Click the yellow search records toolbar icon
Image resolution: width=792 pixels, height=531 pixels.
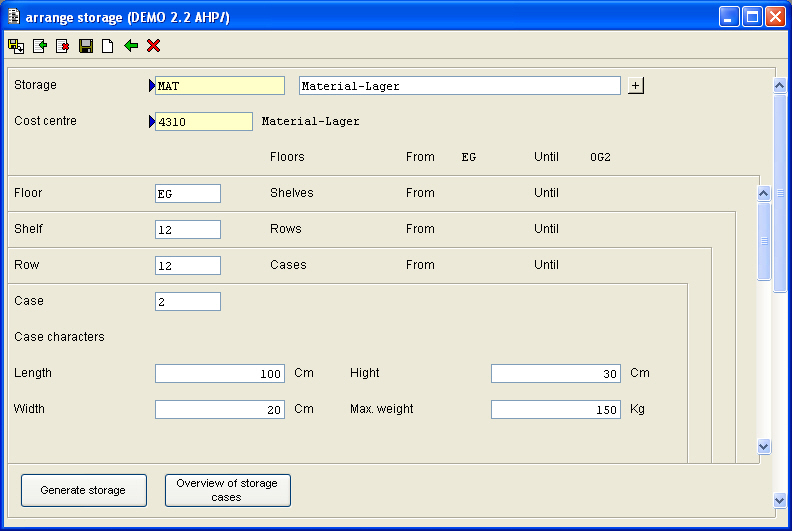click(16, 46)
